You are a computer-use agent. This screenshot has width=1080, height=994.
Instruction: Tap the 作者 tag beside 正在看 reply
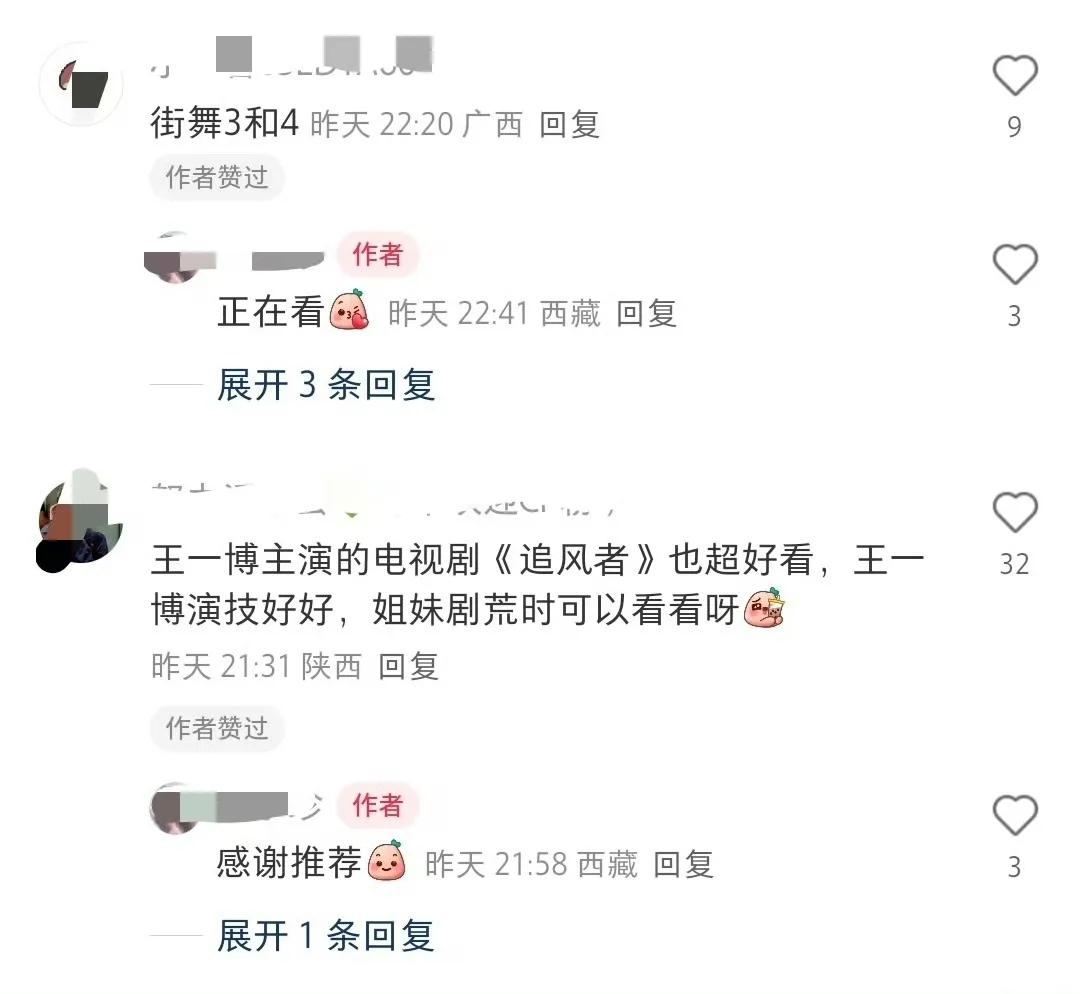click(x=377, y=254)
